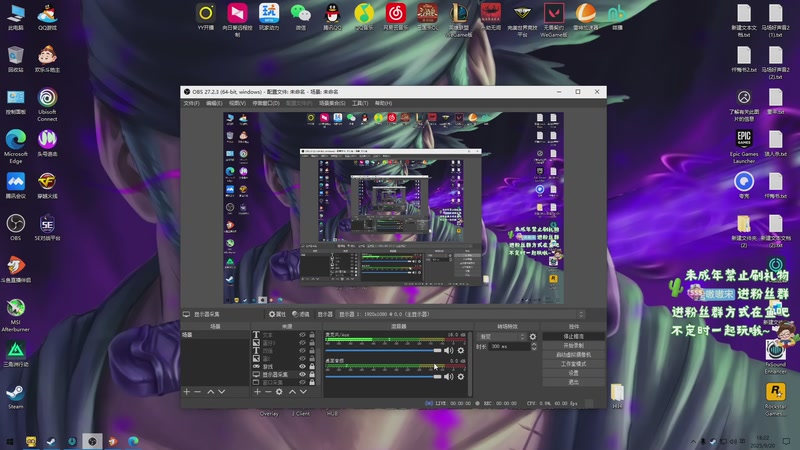Open the 视图(V) menu

click(237, 103)
